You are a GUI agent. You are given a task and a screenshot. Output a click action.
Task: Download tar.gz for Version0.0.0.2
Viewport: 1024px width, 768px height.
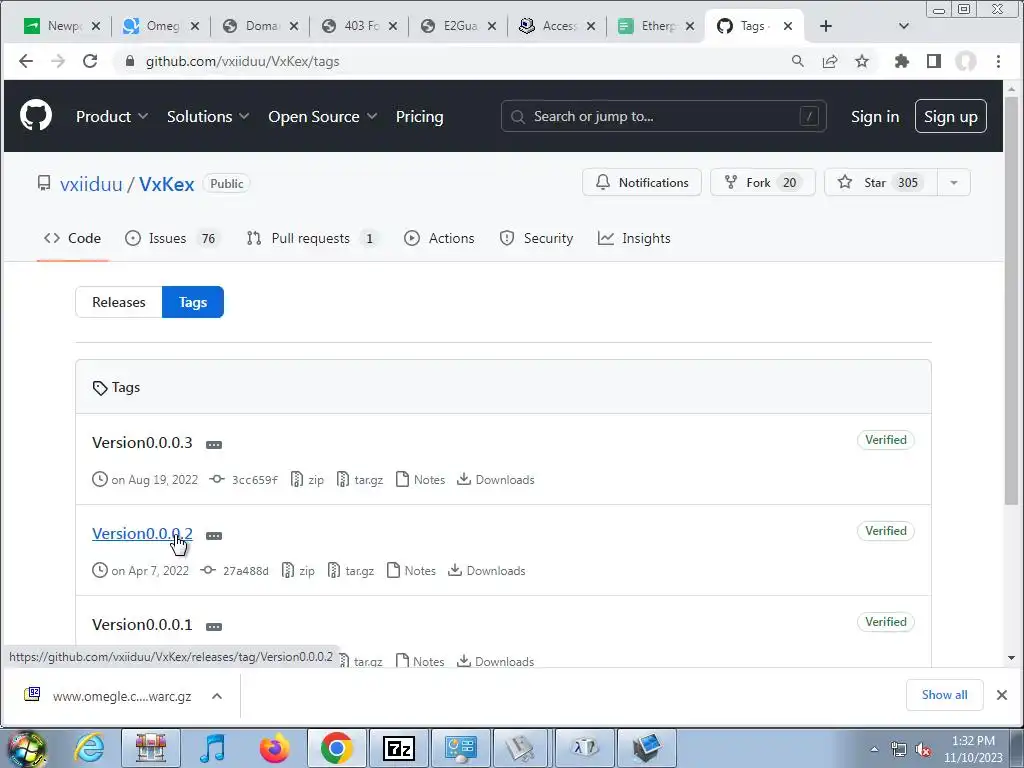[x=351, y=571]
